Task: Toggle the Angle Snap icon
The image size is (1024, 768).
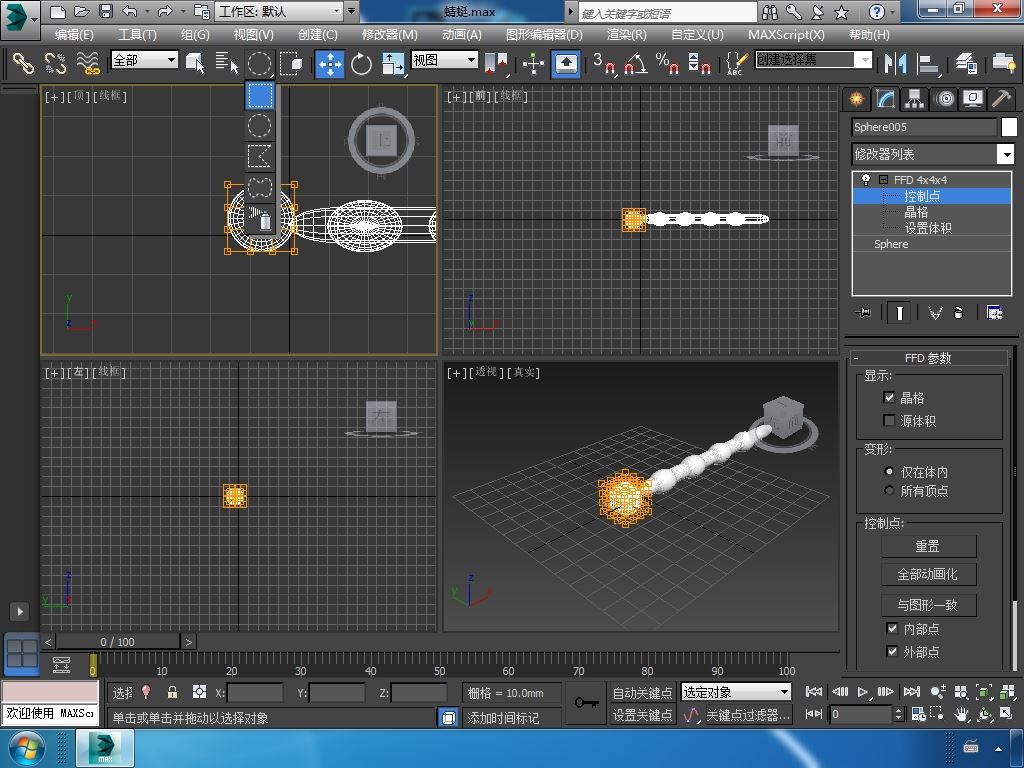Action: (635, 63)
